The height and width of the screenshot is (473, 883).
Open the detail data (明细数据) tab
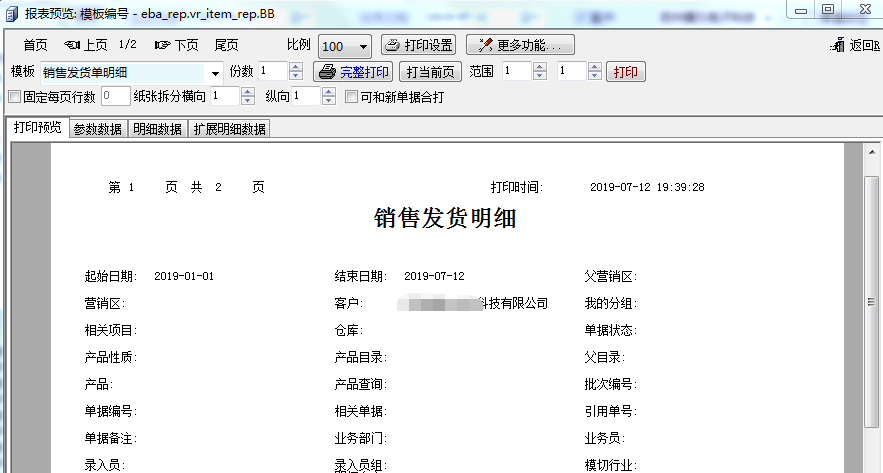pos(158,129)
